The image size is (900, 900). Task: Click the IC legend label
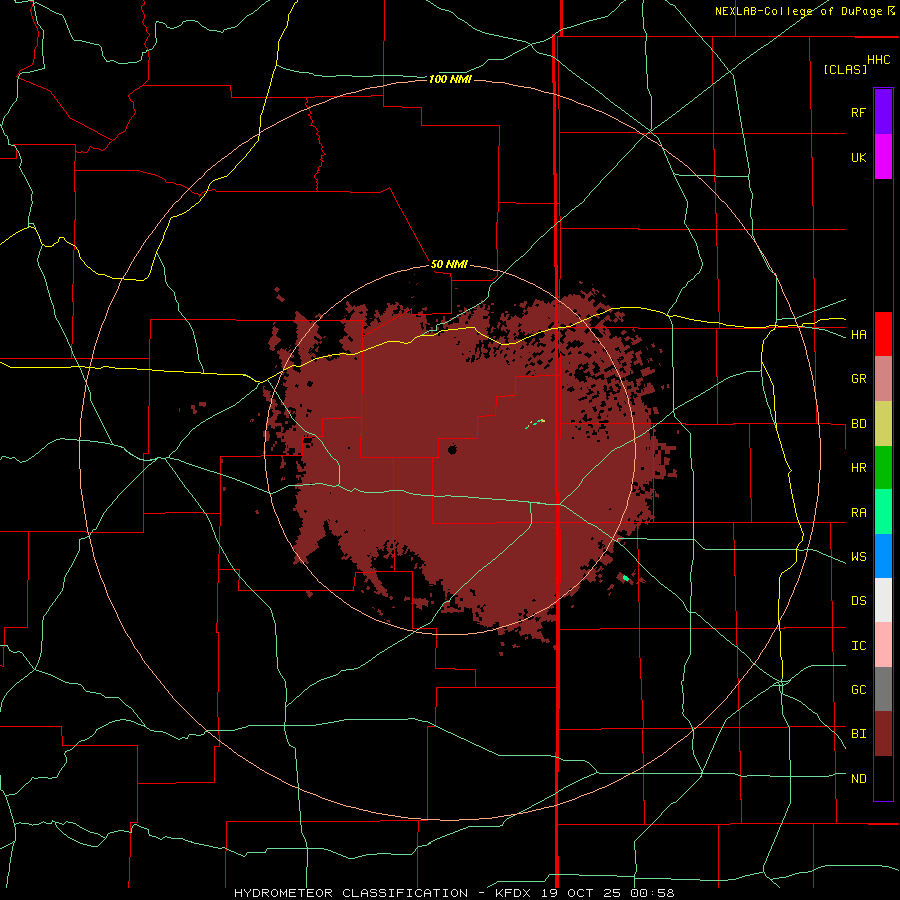point(858,646)
